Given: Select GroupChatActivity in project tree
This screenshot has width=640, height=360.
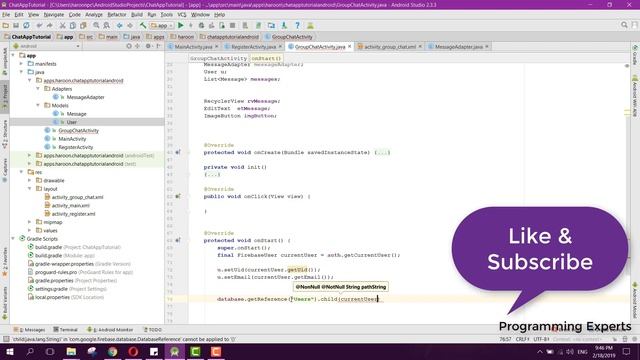Looking at the screenshot, I should (x=78, y=131).
